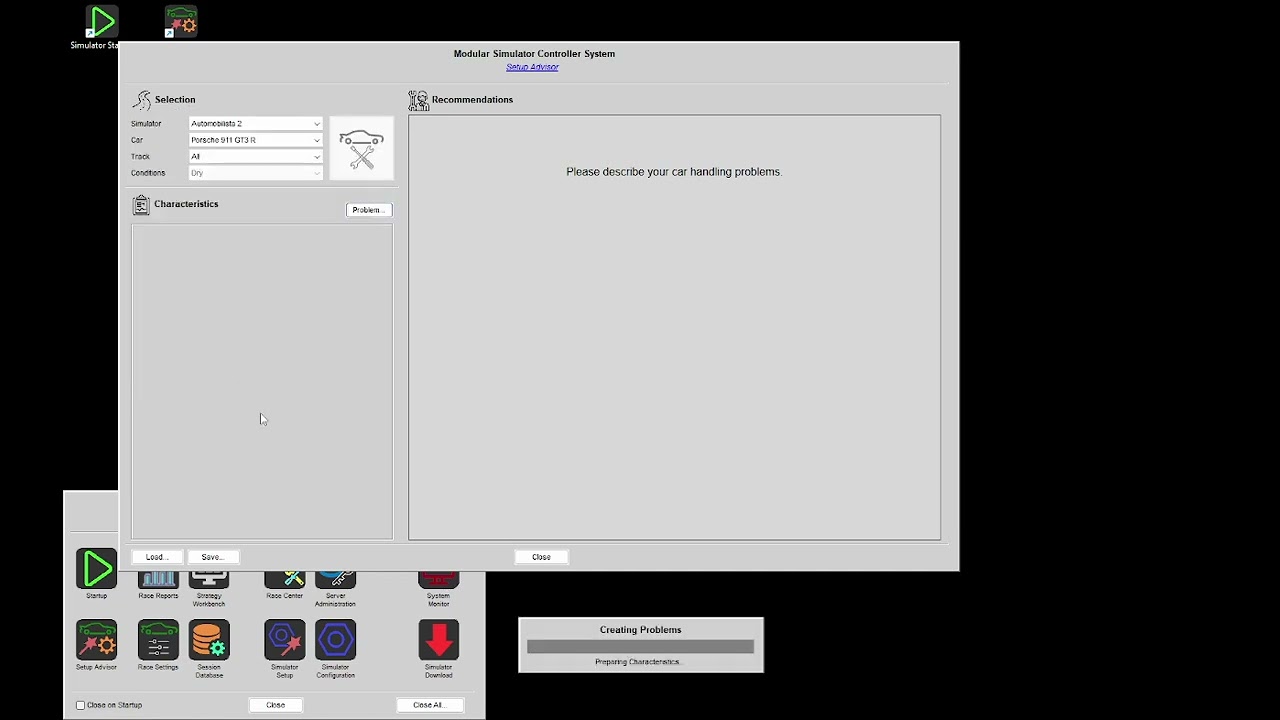Launch Race Center from the launcher

coord(284,581)
